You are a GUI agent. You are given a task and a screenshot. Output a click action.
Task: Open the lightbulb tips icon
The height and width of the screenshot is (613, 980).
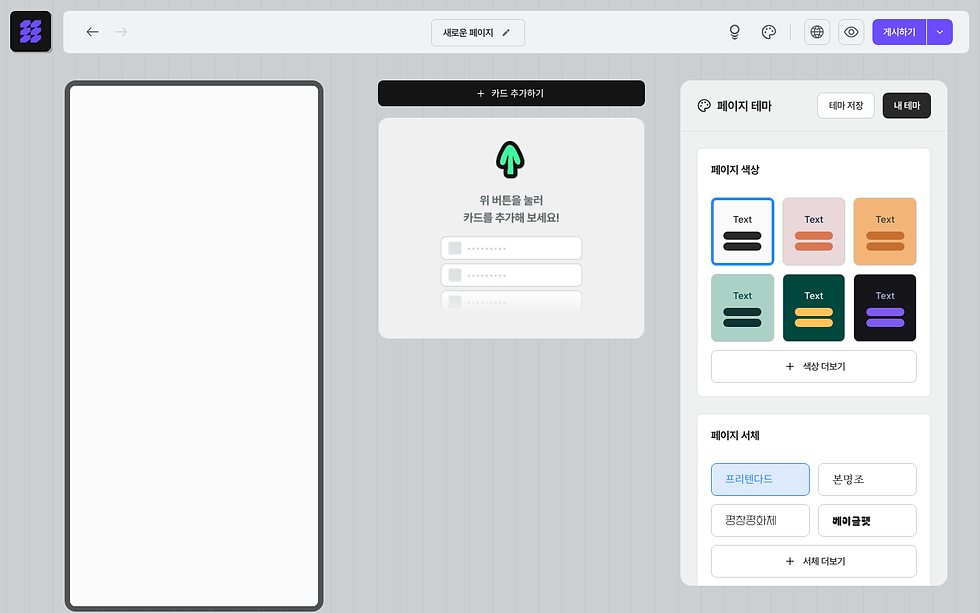[735, 32]
